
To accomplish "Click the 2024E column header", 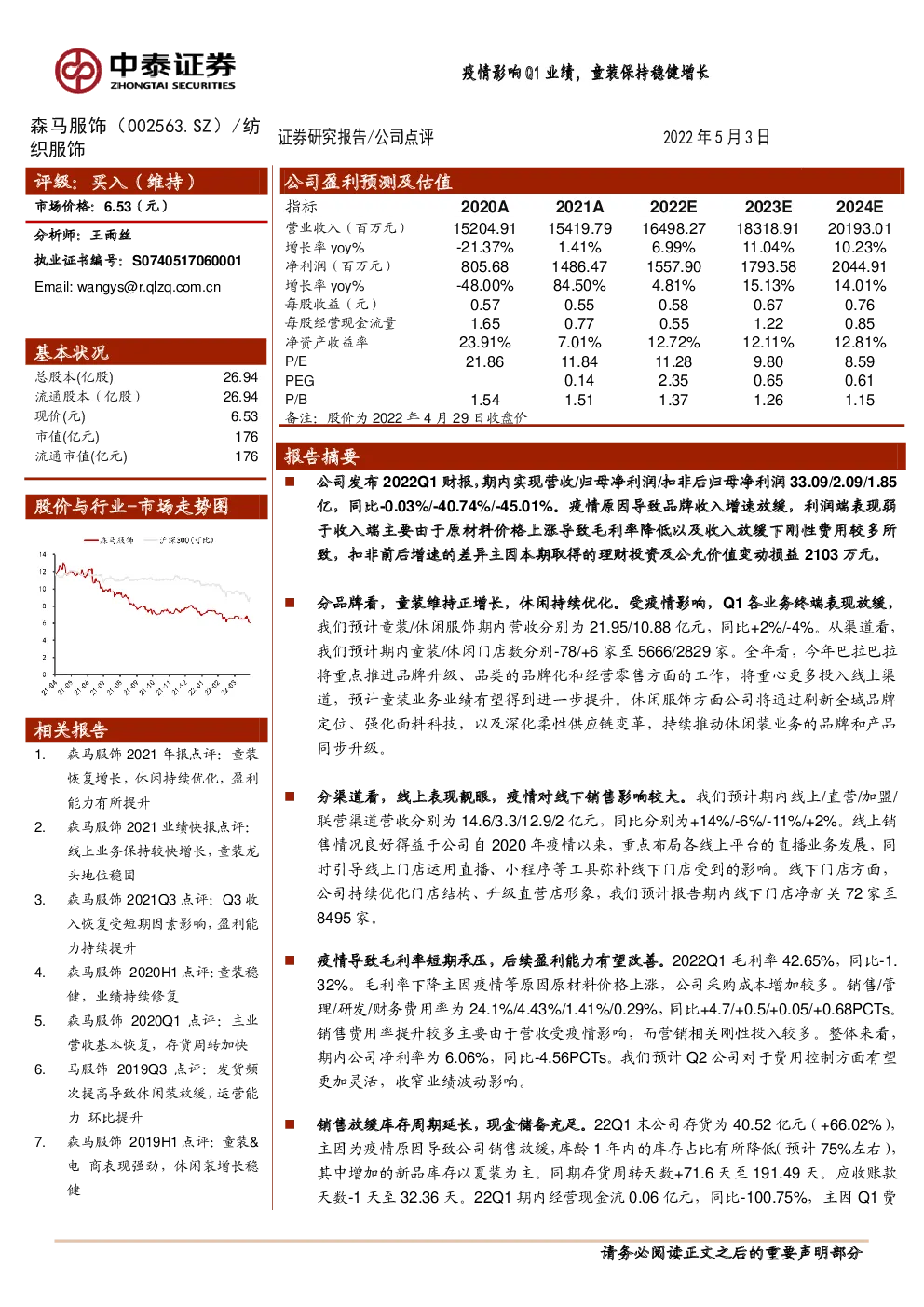I will 860,207.
